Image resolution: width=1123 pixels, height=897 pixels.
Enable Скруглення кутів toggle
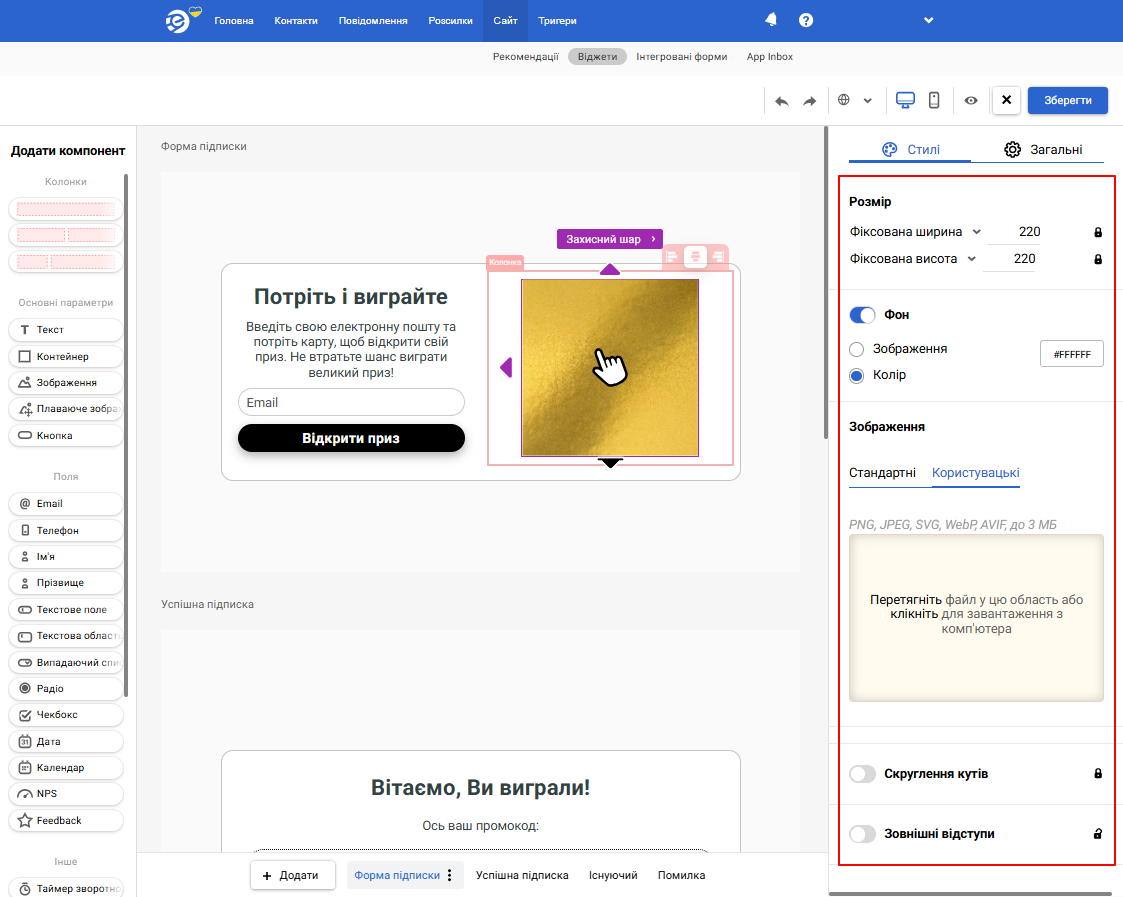(862, 774)
